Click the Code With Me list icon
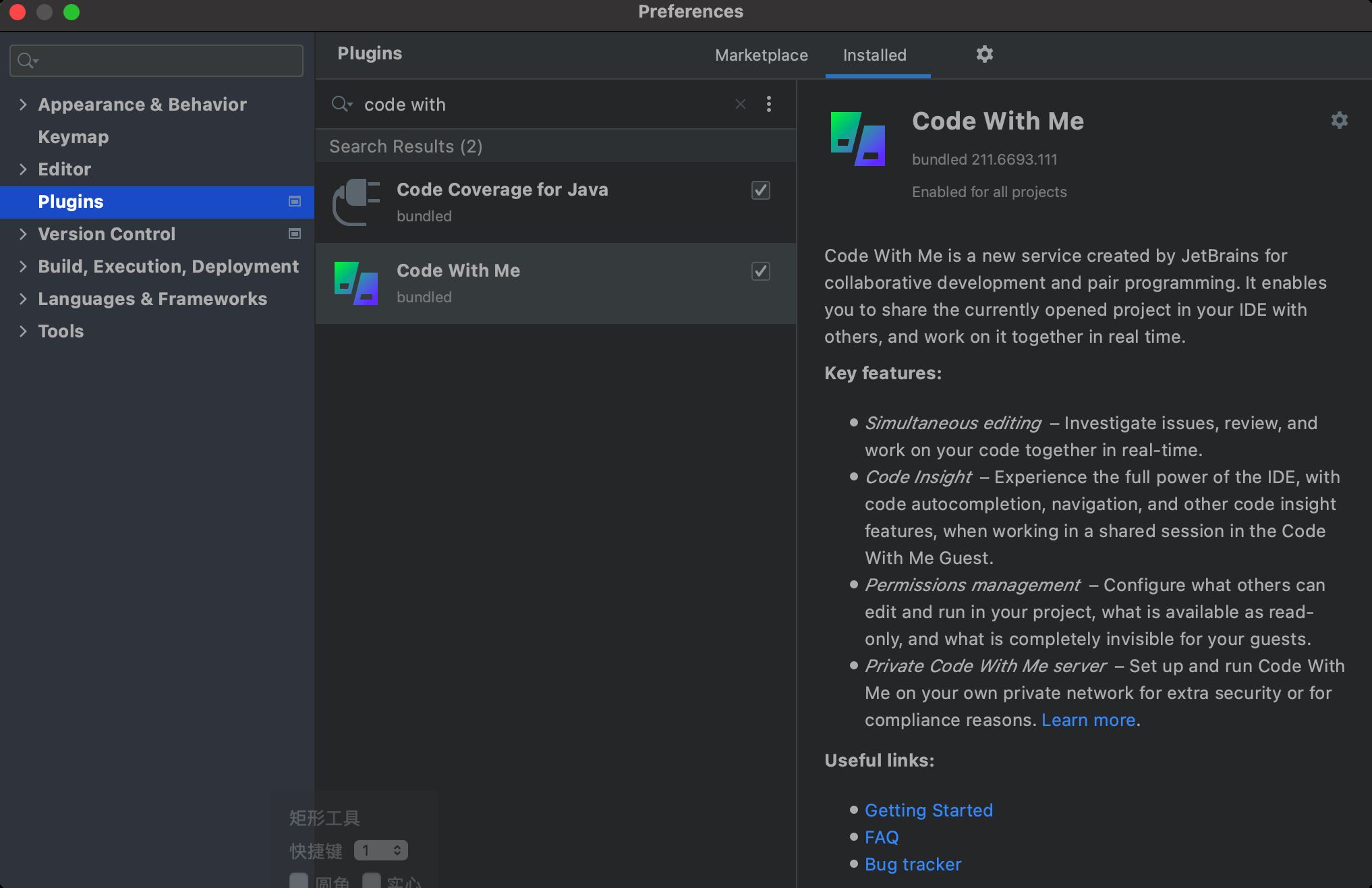 pyautogui.click(x=356, y=283)
